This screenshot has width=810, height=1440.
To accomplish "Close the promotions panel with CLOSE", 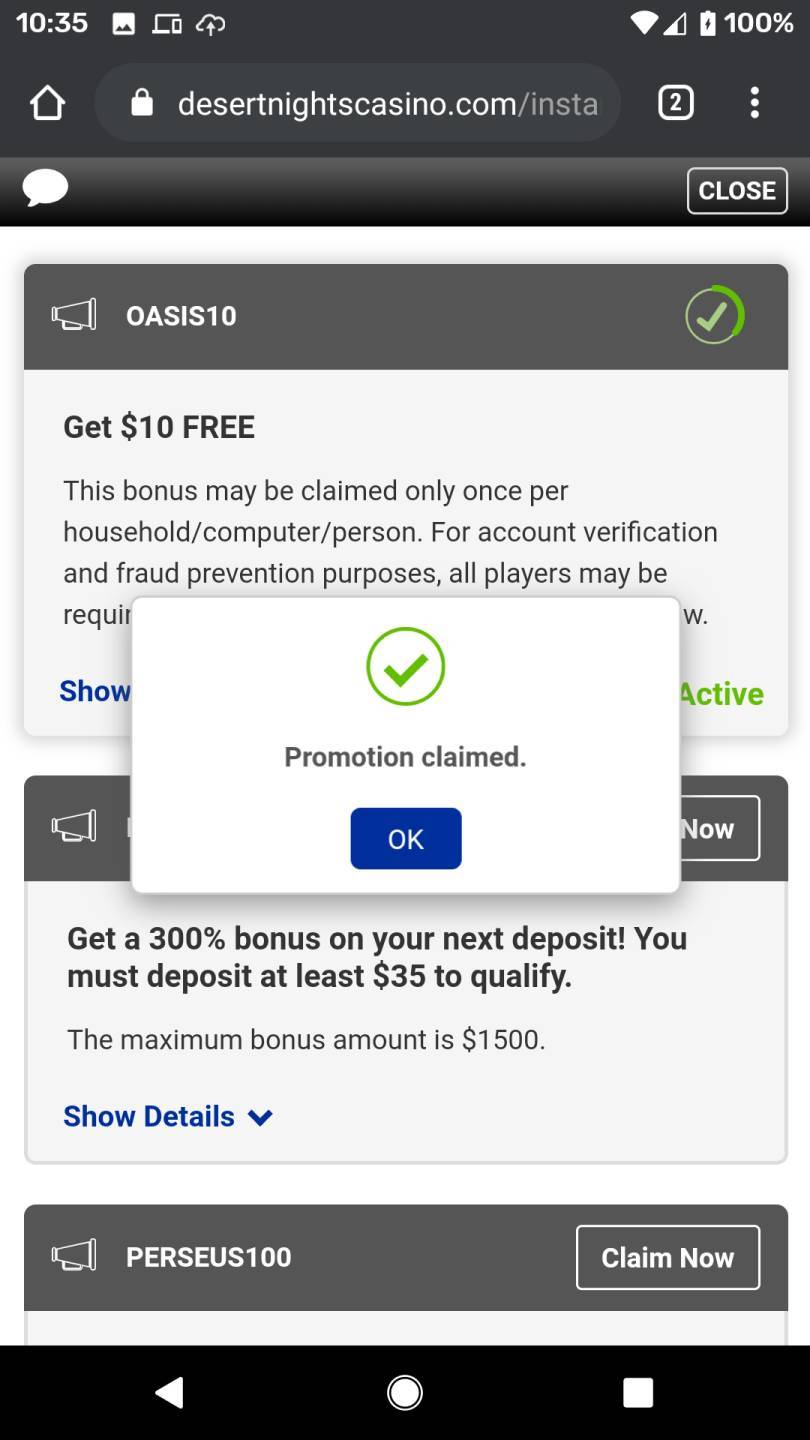I will (737, 190).
